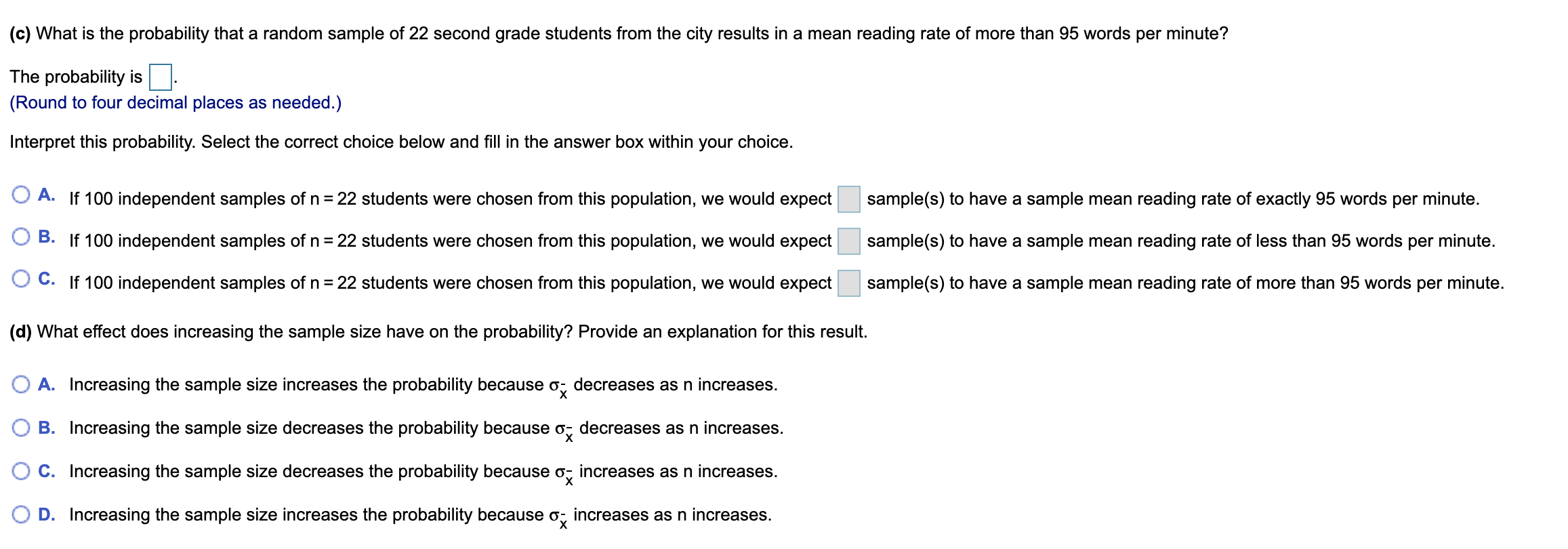
Task: Choose part (d) radio option B
Action: pos(21,428)
